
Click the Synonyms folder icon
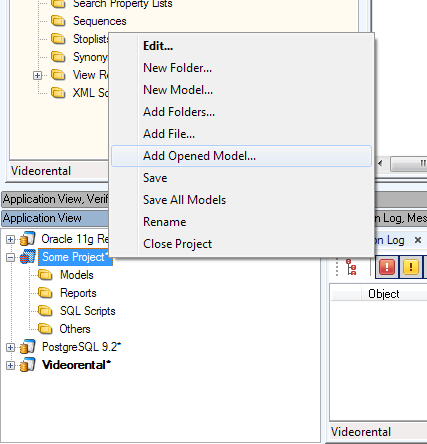[x=58, y=57]
